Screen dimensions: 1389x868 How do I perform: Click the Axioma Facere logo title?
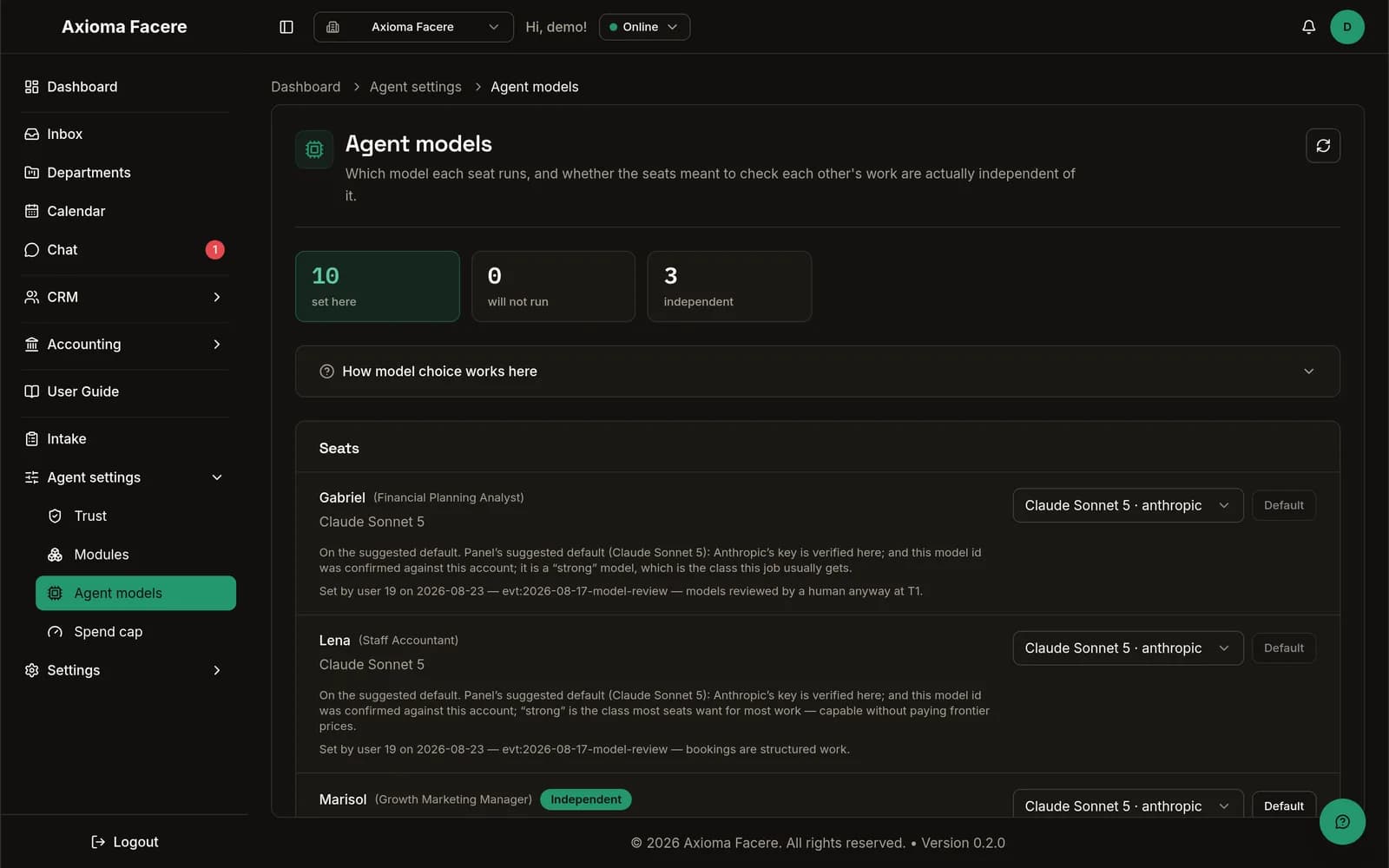tap(124, 27)
